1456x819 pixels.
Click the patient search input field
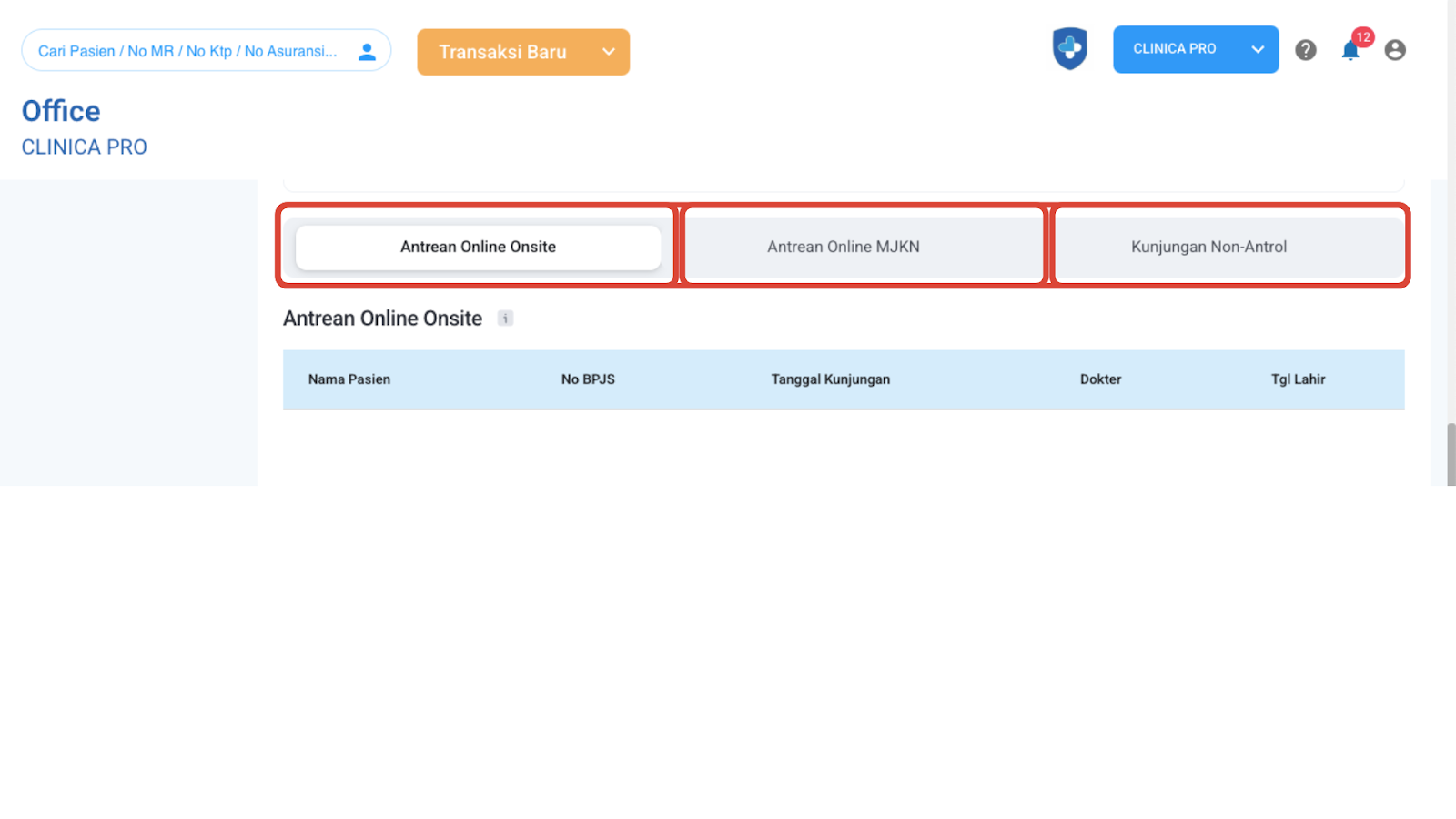tap(187, 51)
